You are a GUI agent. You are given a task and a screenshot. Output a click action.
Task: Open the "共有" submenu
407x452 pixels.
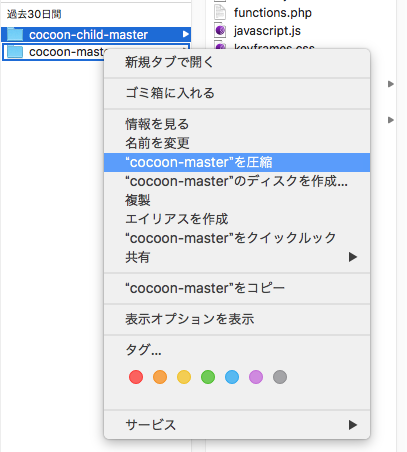pos(237,257)
